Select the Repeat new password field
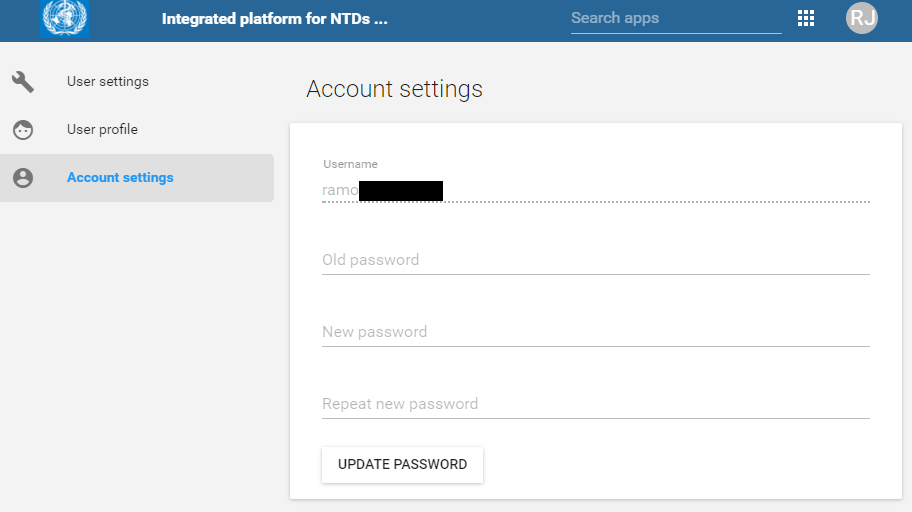 (x=595, y=404)
